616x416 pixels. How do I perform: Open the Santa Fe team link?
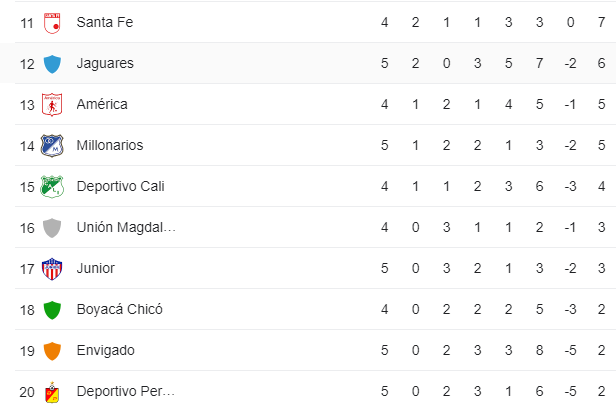point(105,22)
